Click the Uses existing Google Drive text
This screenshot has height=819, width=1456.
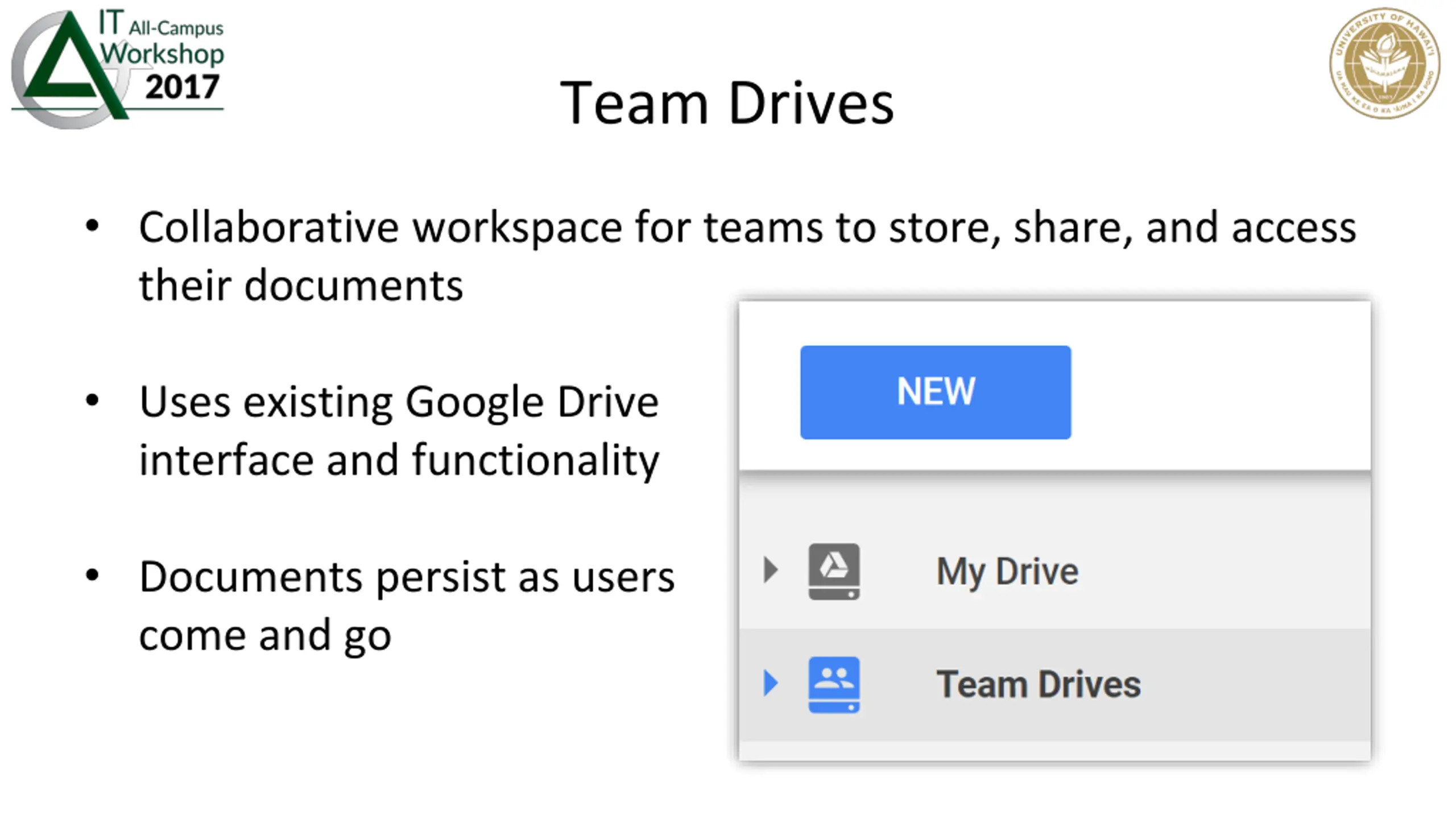coord(399,402)
